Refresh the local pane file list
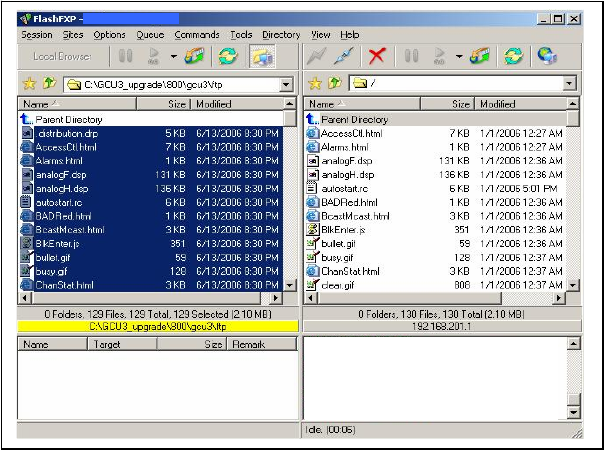This screenshot has height=450, width=604. pos(228,56)
